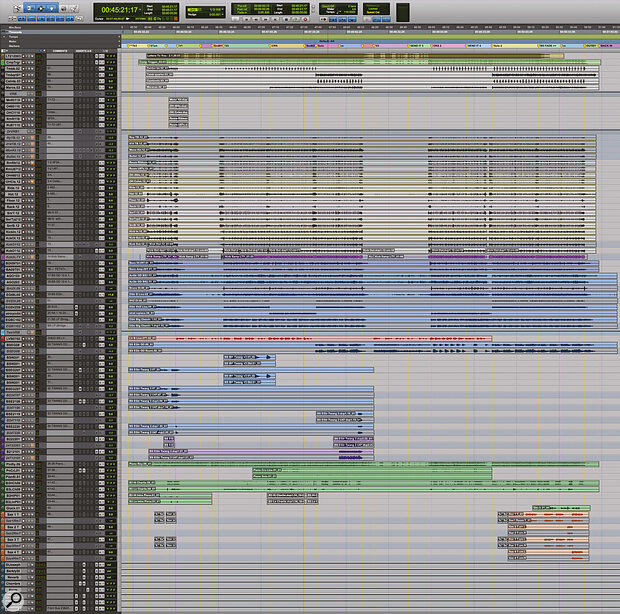Screen dimensions: 620x614
Task: Mute the Chambers aux track
Action: 32,584
